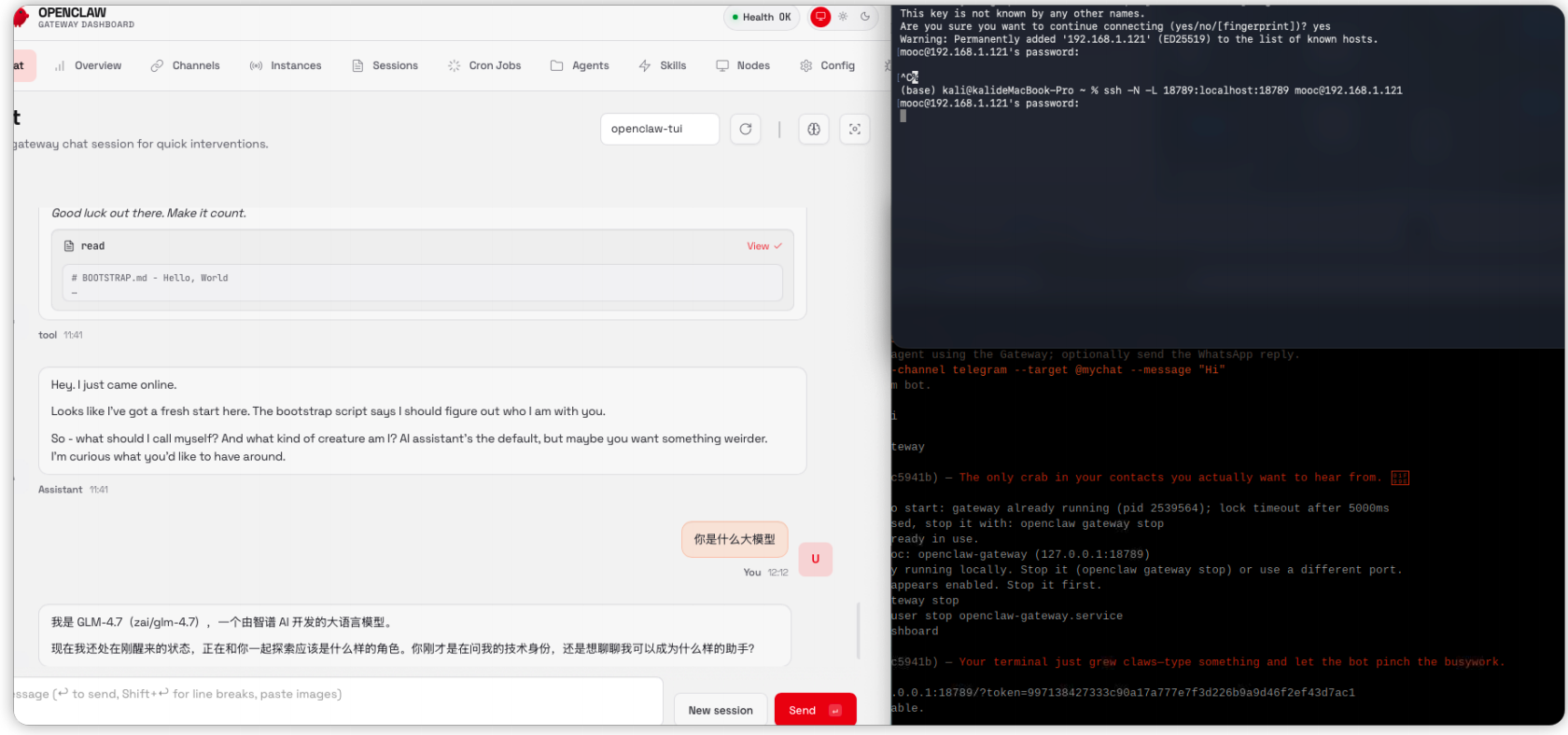The width and height of the screenshot is (1568, 735).
Task: Select the light theme sun icon
Action: coord(843,17)
